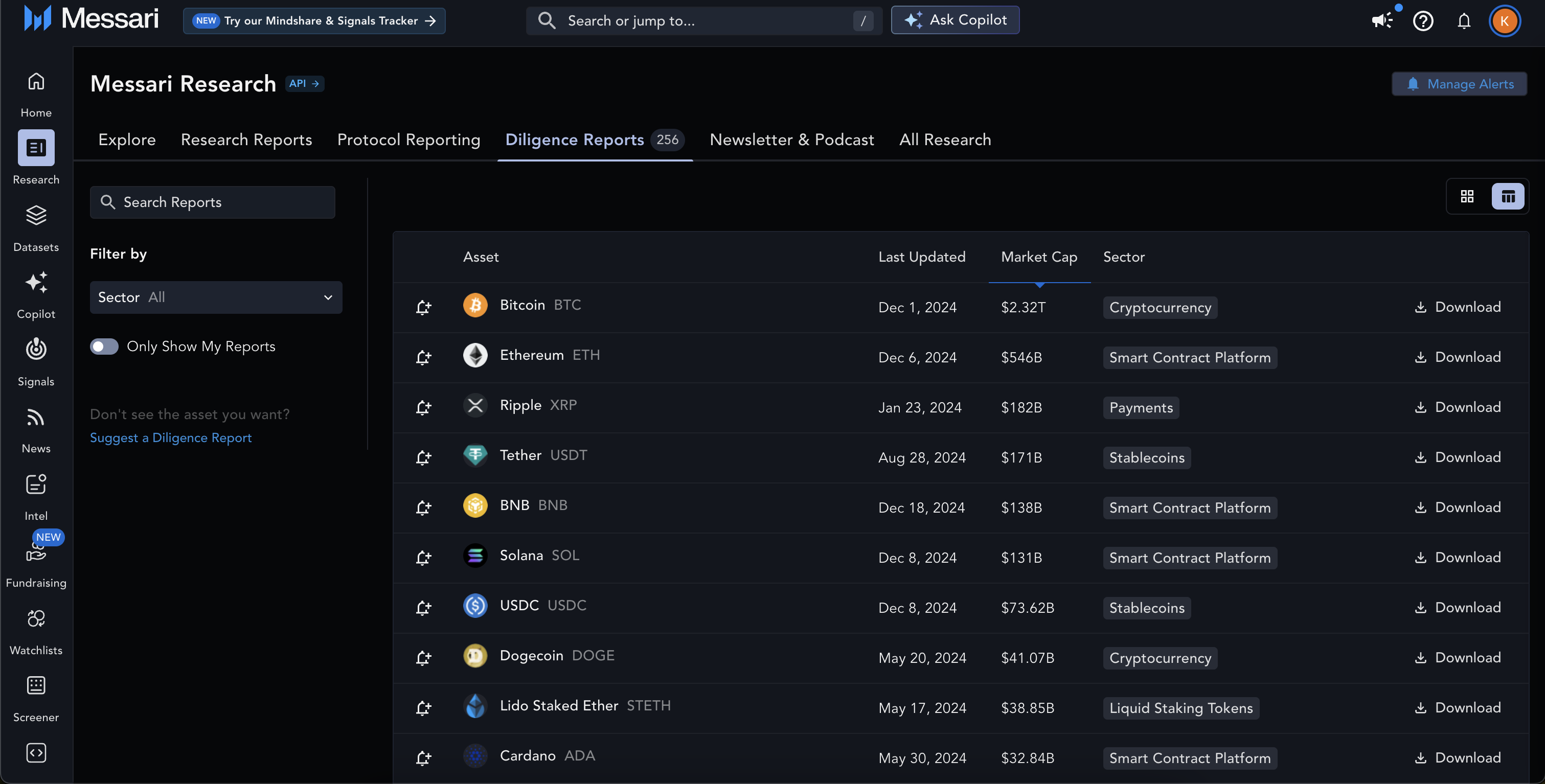Focus the Search or jump to field

click(703, 21)
